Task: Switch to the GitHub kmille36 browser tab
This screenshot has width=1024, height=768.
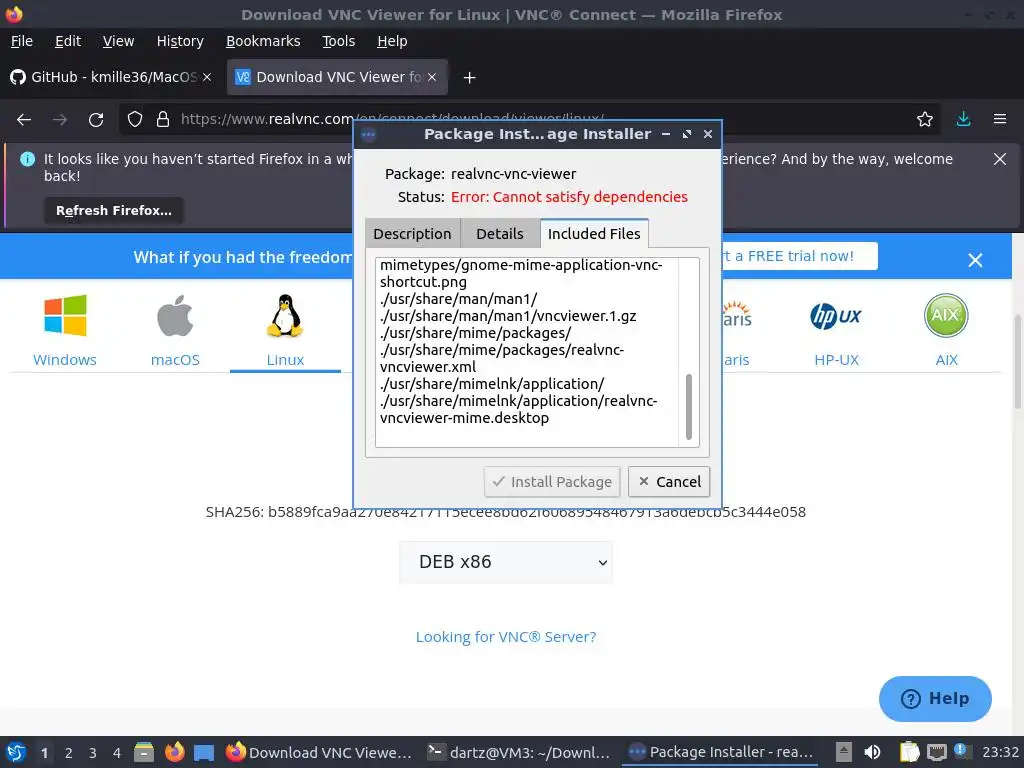Action: (112, 77)
